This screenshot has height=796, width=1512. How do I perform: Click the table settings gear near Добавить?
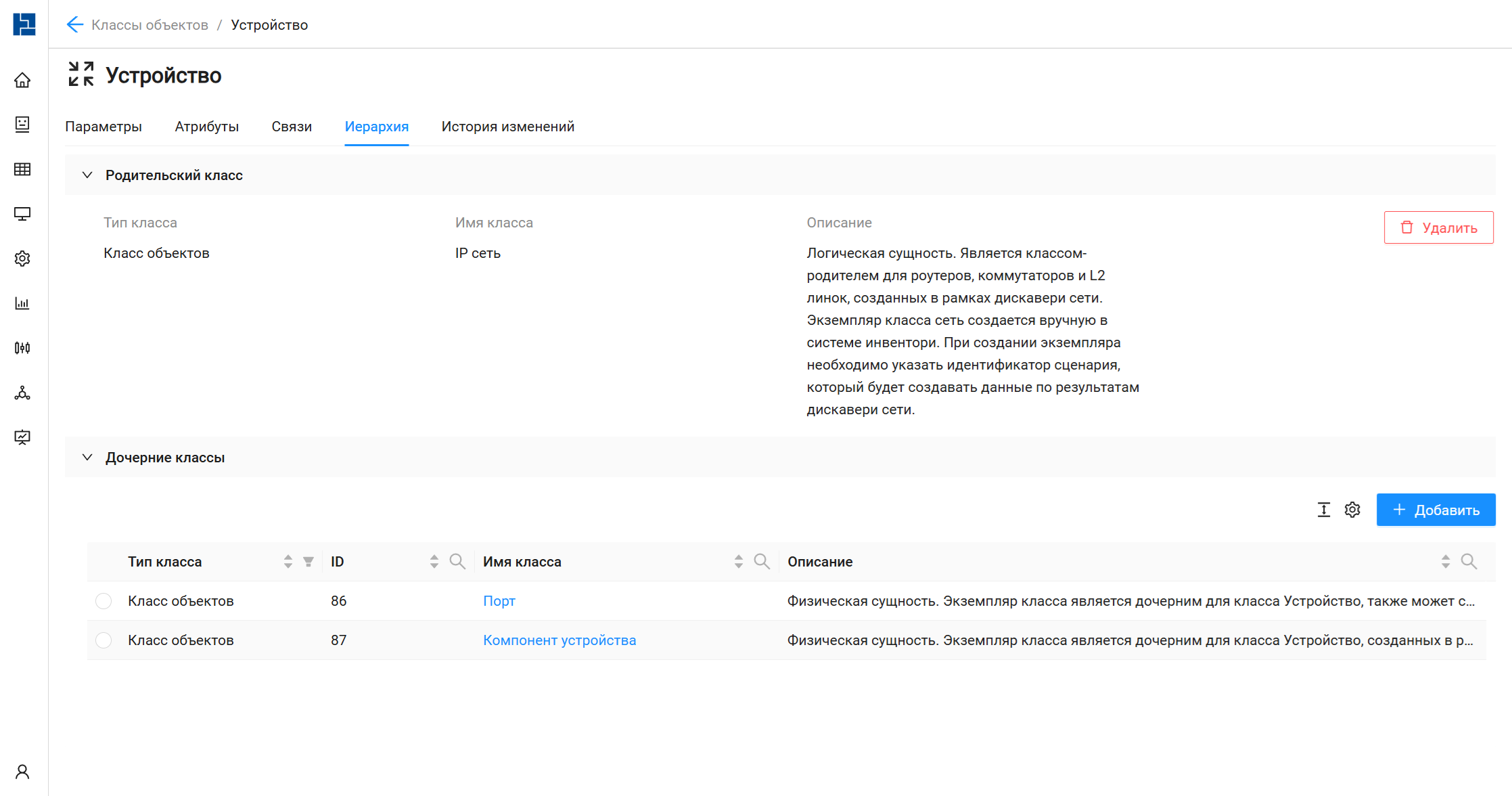[x=1352, y=510]
